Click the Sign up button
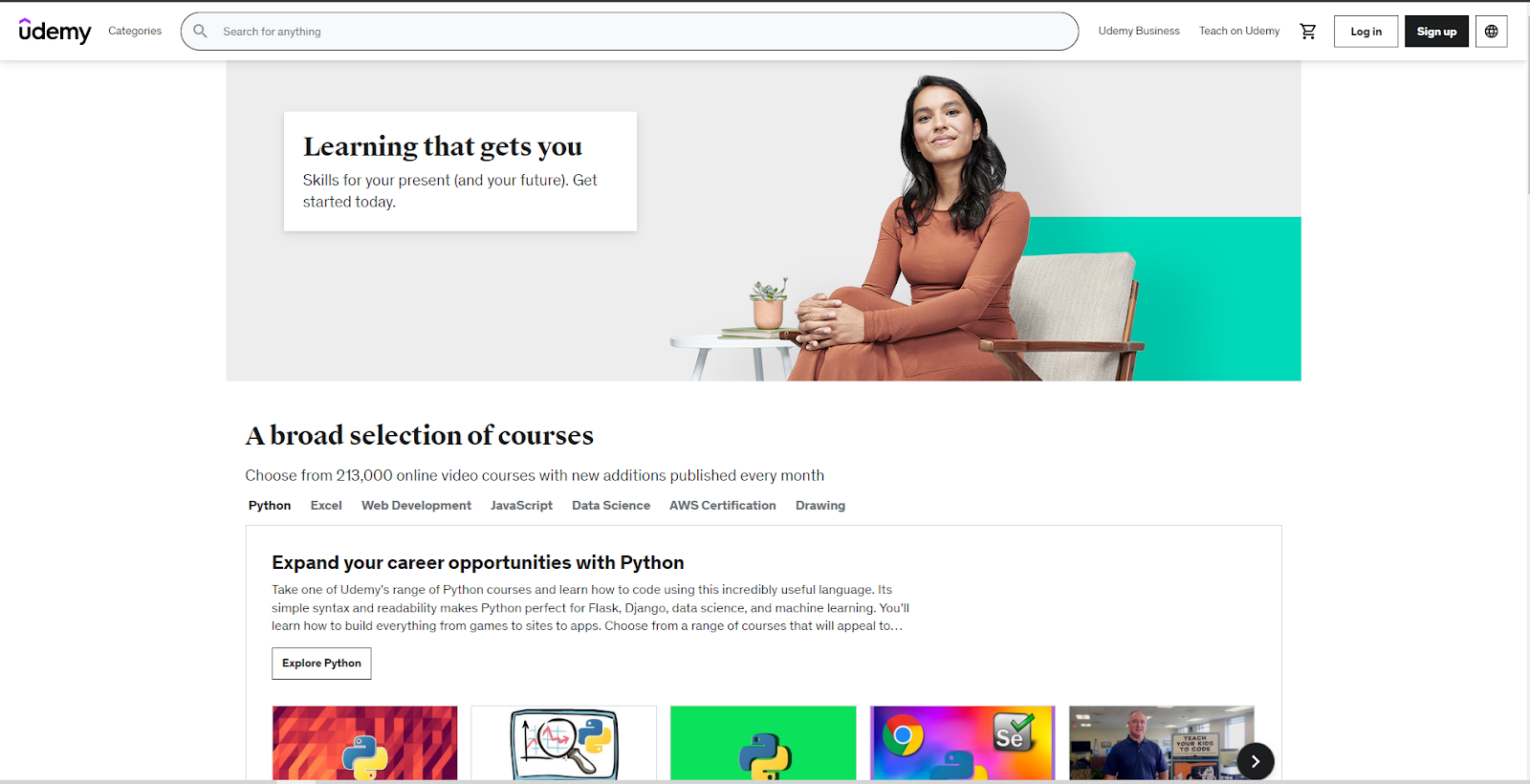The width and height of the screenshot is (1530, 784). pos(1436,32)
